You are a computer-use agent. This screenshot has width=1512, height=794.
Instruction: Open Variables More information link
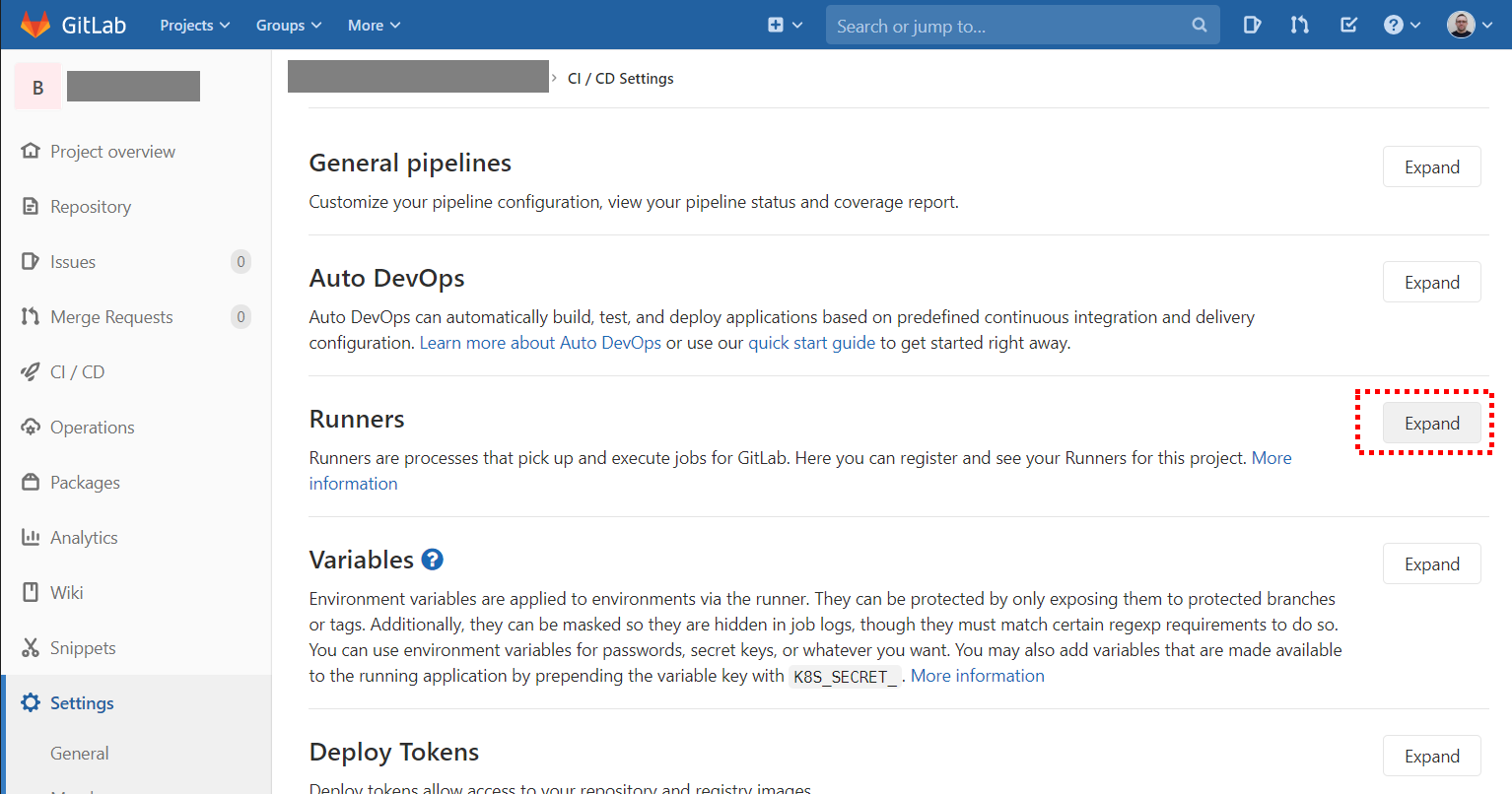tap(978, 676)
